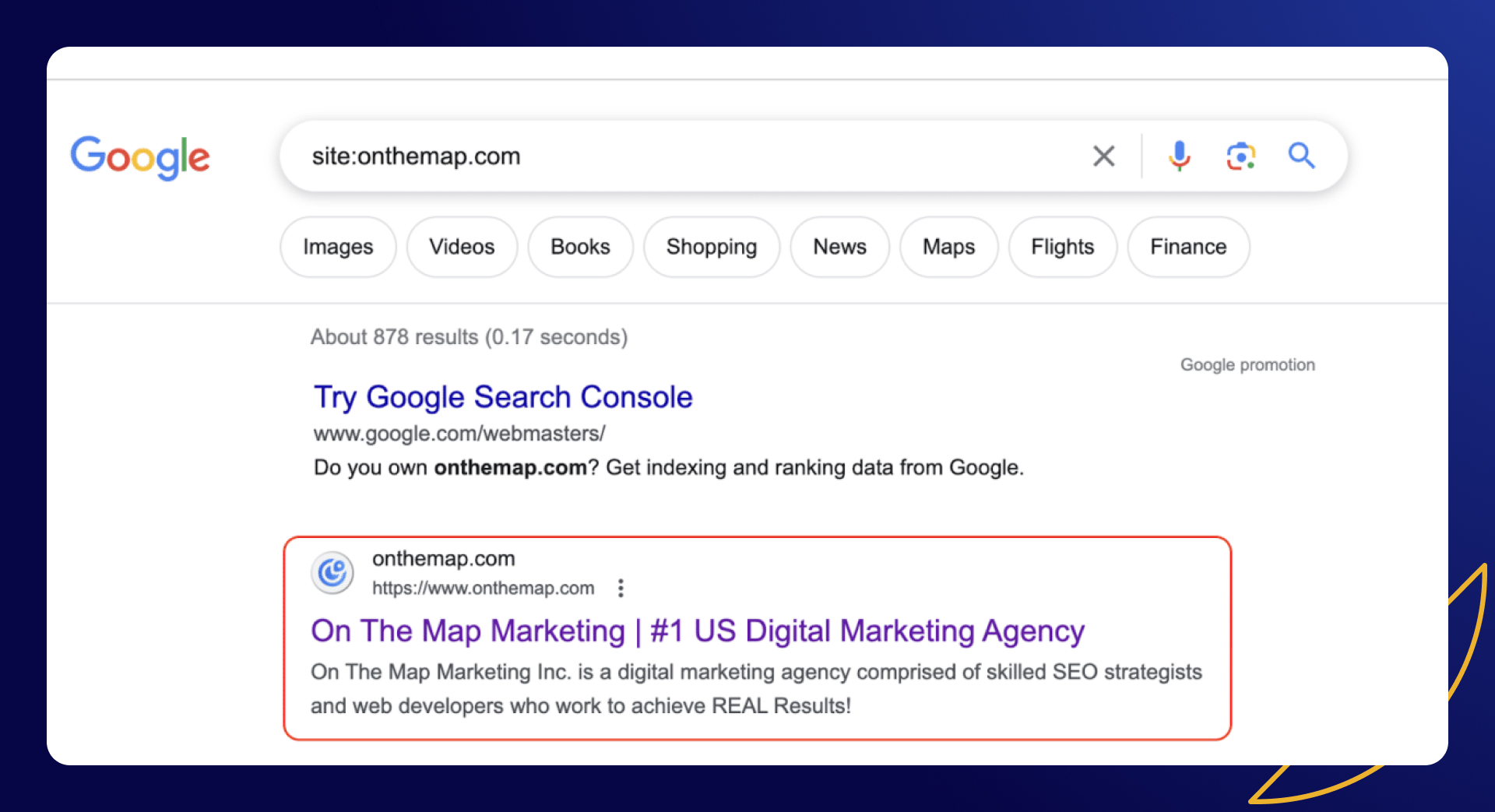The image size is (1495, 812).
Task: Select the Finance results filter
Action: pyautogui.click(x=1187, y=247)
